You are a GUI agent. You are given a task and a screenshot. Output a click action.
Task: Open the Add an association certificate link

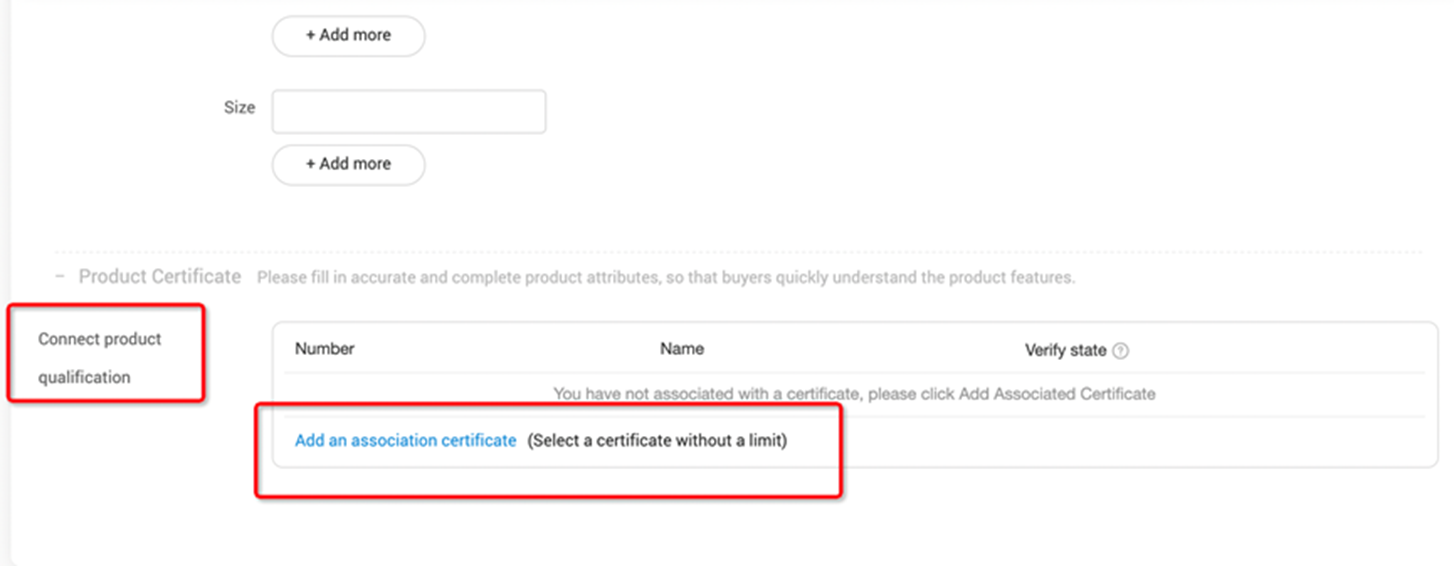(405, 440)
